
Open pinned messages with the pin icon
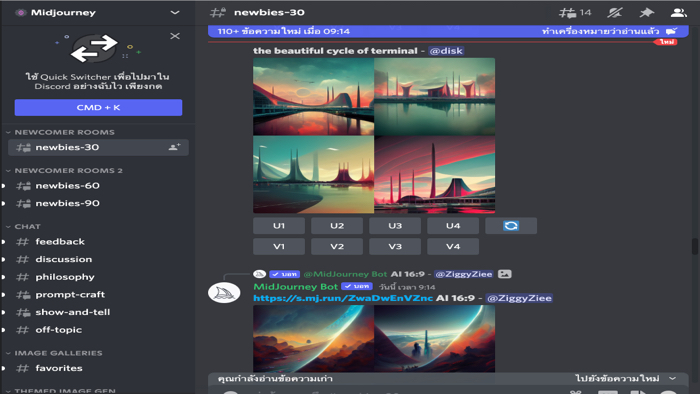coord(646,13)
